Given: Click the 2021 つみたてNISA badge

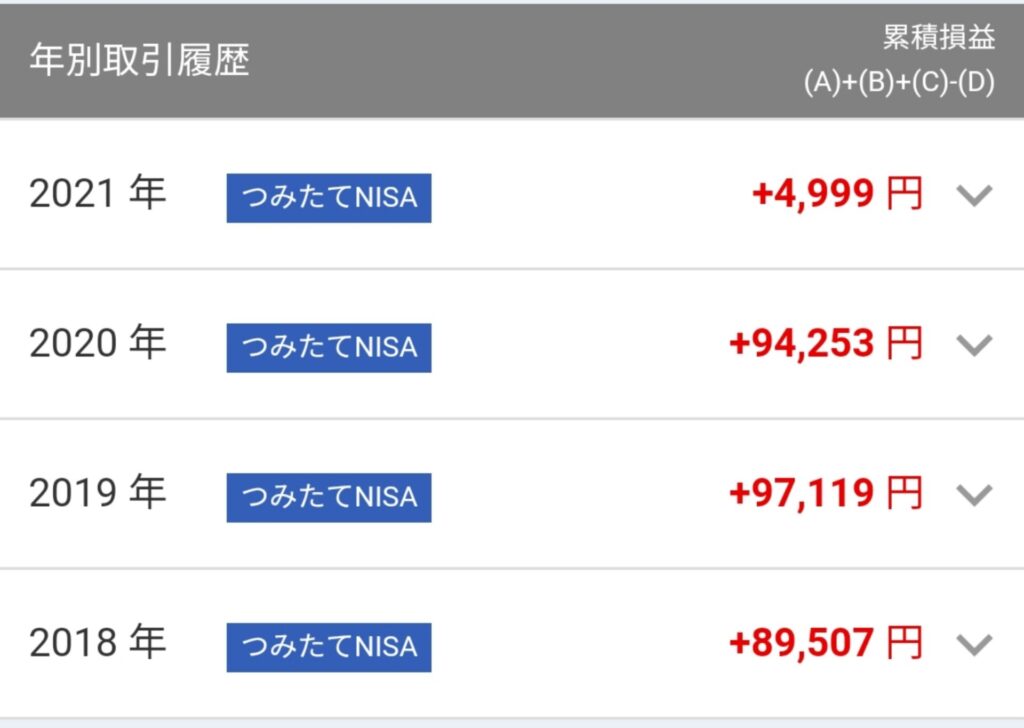Looking at the screenshot, I should 328,198.
